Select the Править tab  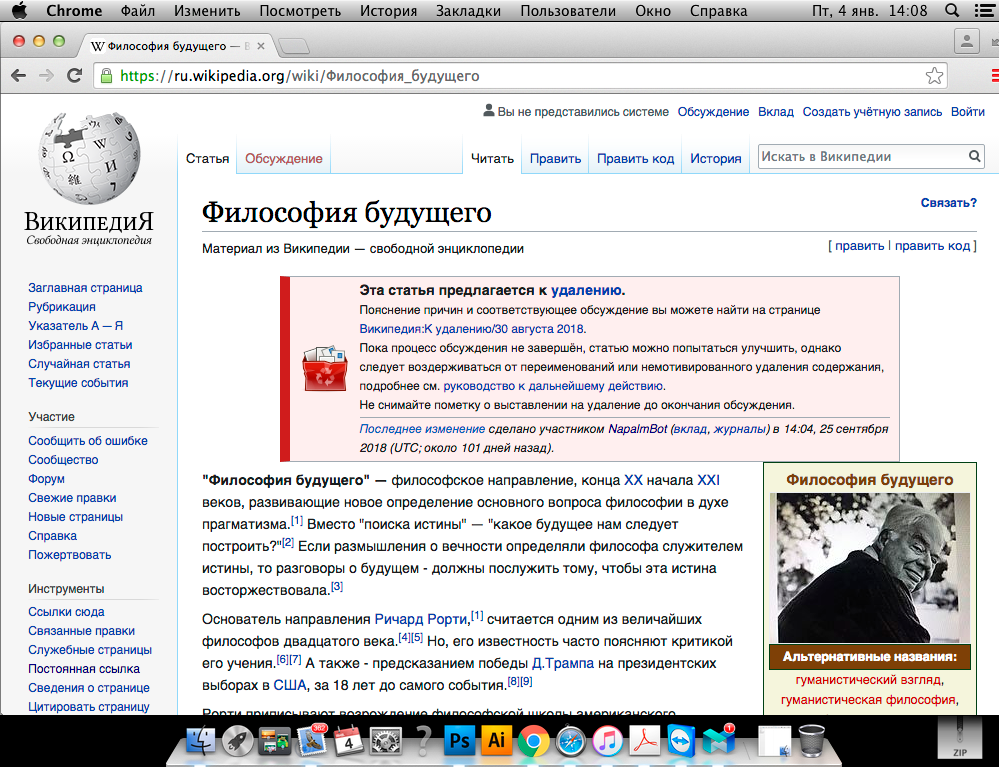555,159
